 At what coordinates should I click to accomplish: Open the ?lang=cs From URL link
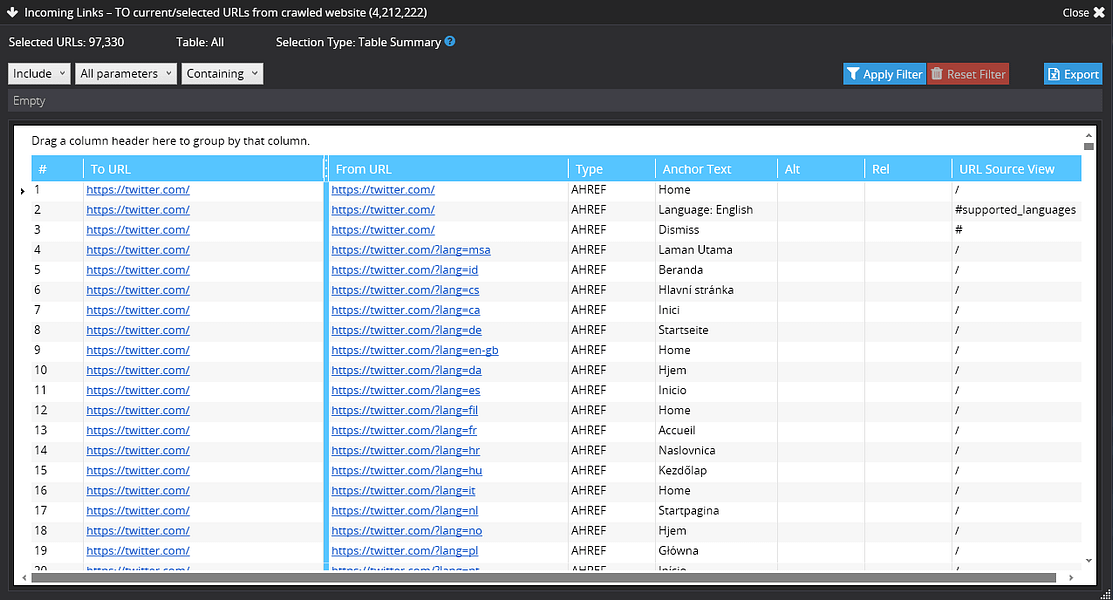point(405,290)
